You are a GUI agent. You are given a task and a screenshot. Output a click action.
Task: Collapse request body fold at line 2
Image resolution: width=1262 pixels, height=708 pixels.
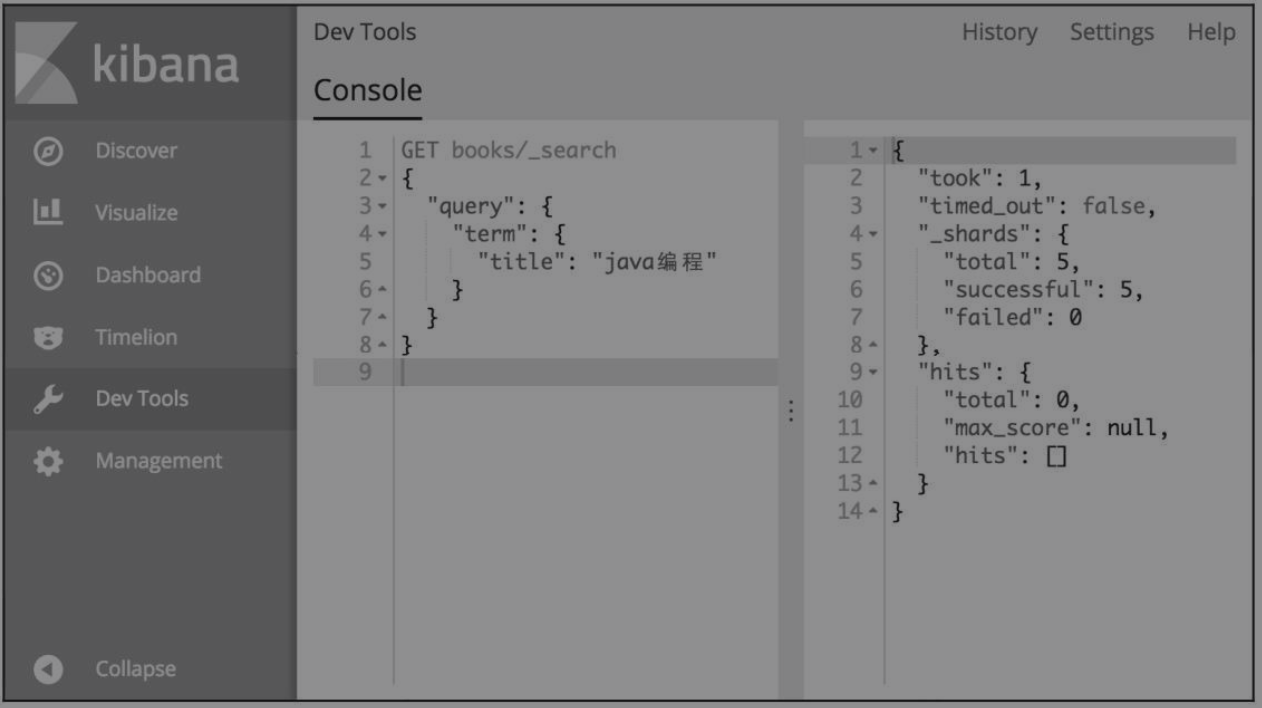380,179
